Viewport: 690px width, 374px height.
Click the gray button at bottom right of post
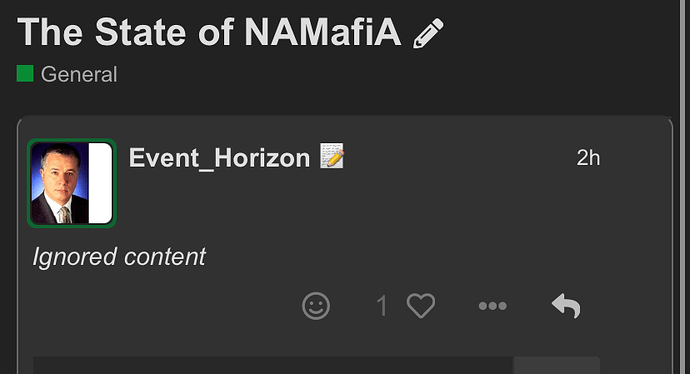tap(557, 366)
